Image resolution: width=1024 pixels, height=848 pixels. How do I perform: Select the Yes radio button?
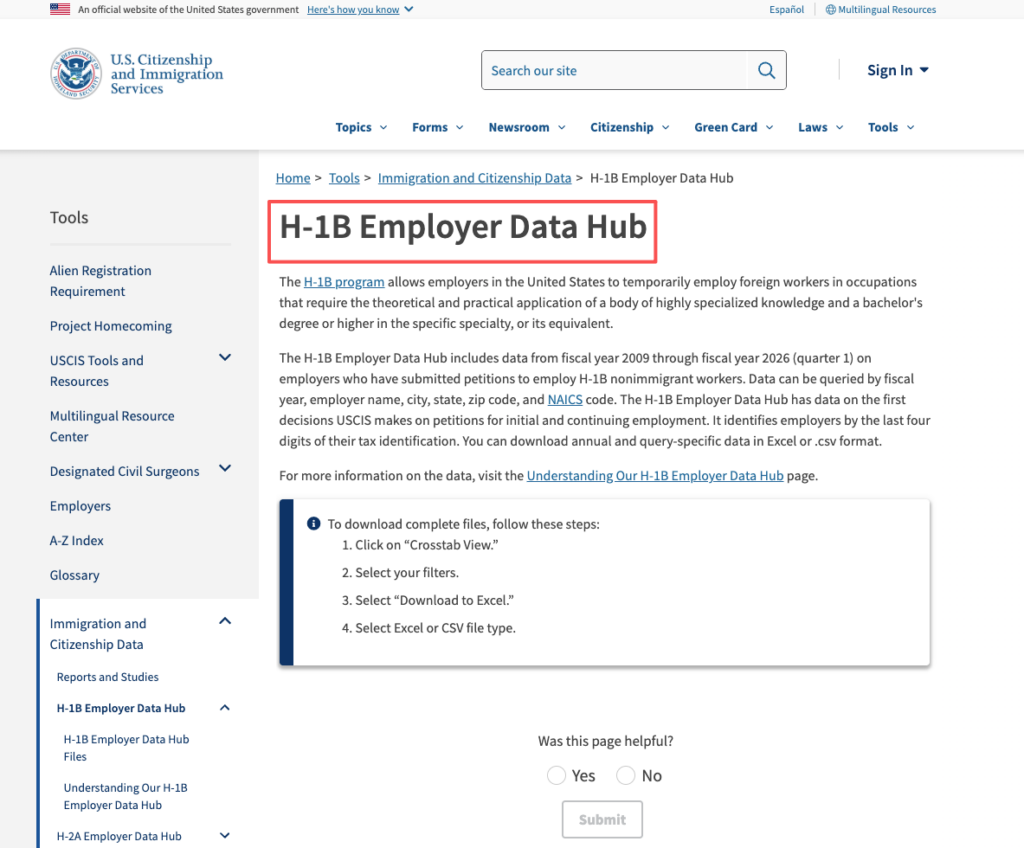[x=556, y=775]
